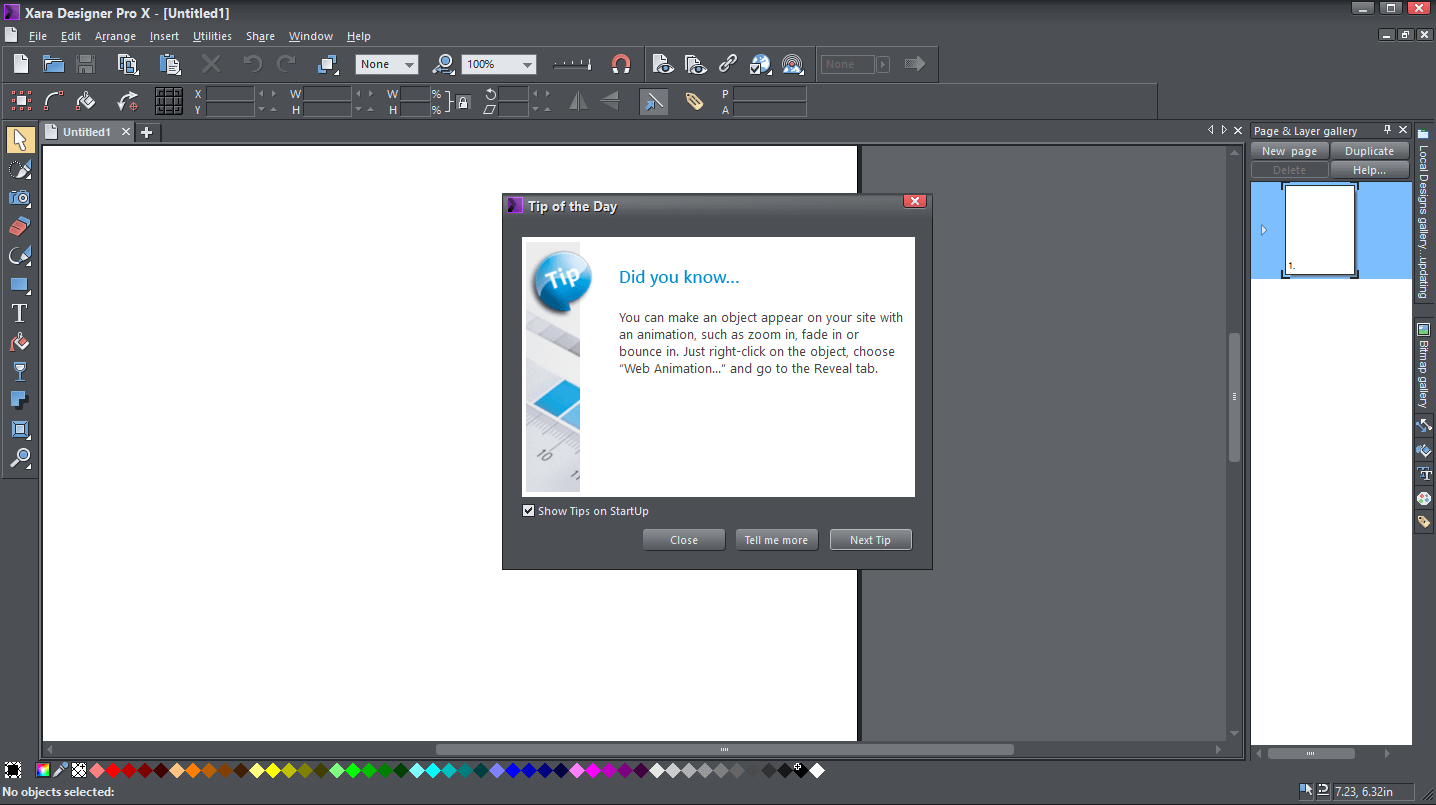
Task: Click the horizontal canvas scrollbar
Action: (x=724, y=749)
